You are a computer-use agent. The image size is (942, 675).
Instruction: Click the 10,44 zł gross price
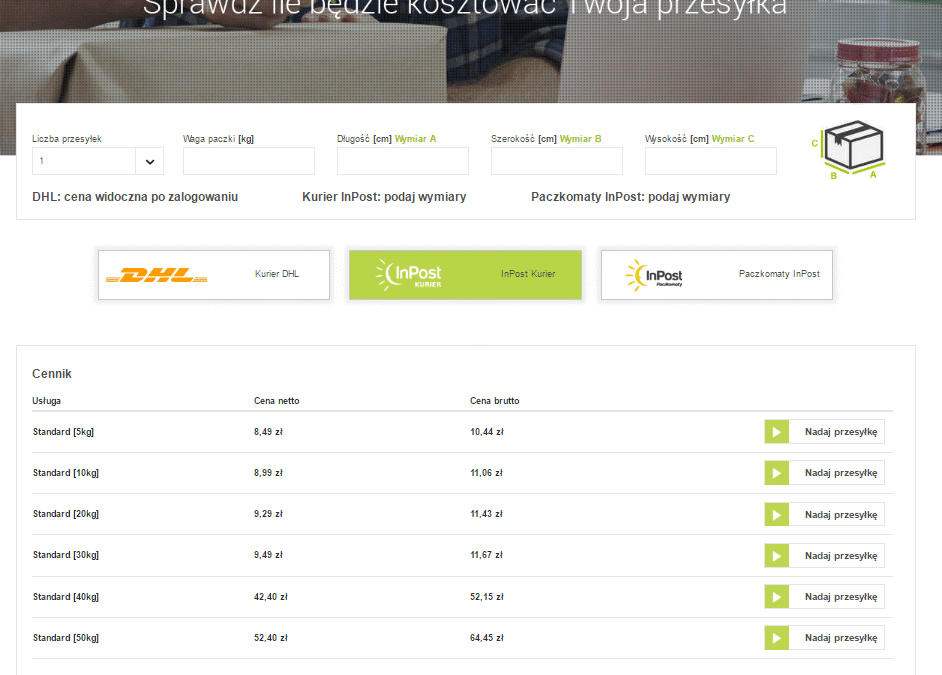(487, 432)
